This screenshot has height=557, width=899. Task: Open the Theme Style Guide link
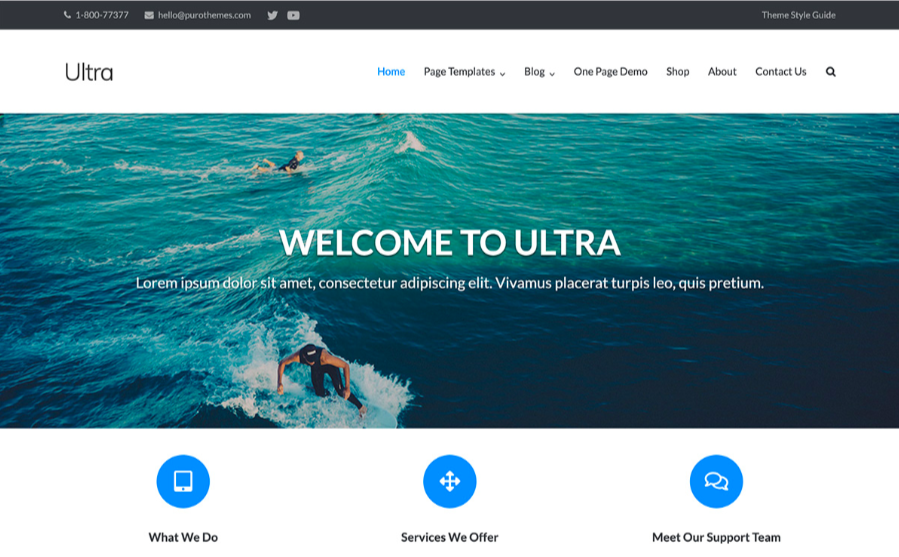point(798,15)
